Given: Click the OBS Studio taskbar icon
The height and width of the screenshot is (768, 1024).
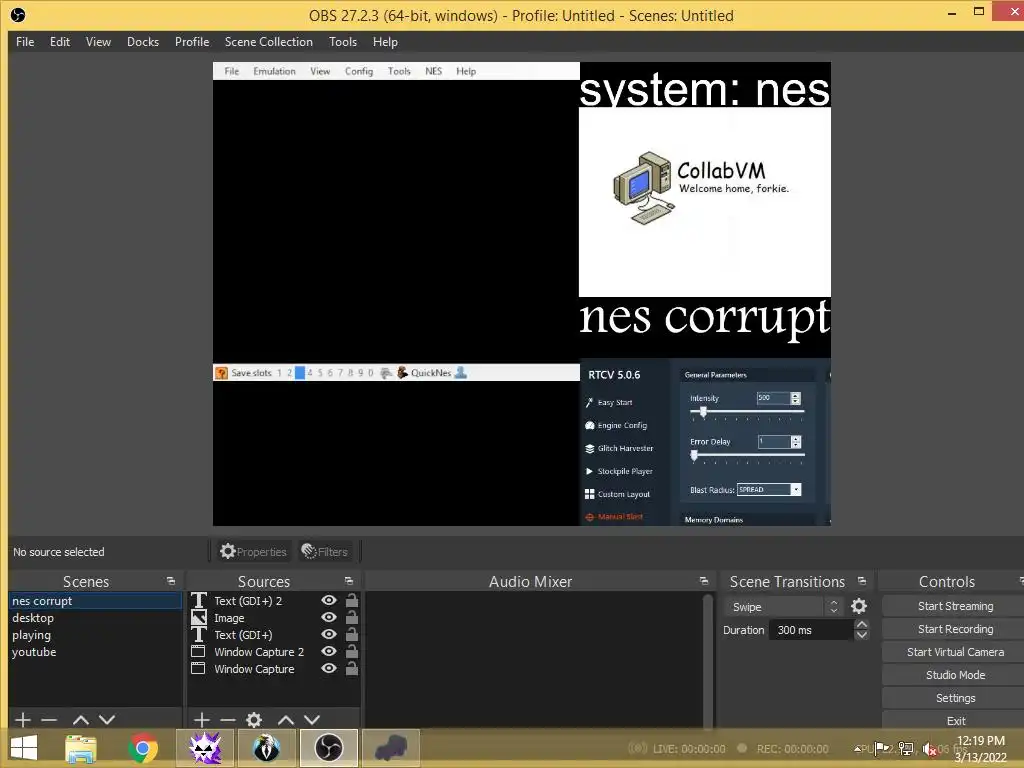Looking at the screenshot, I should [x=328, y=748].
